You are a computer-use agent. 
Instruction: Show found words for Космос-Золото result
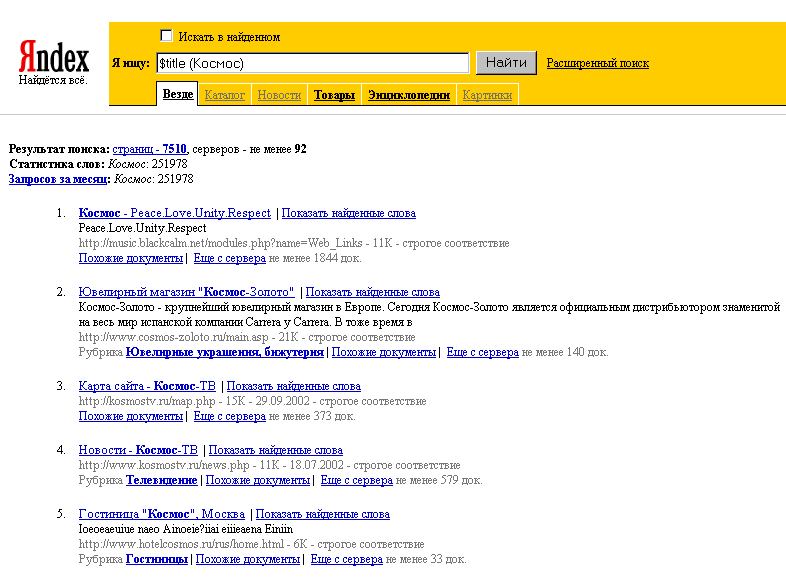coord(372,292)
